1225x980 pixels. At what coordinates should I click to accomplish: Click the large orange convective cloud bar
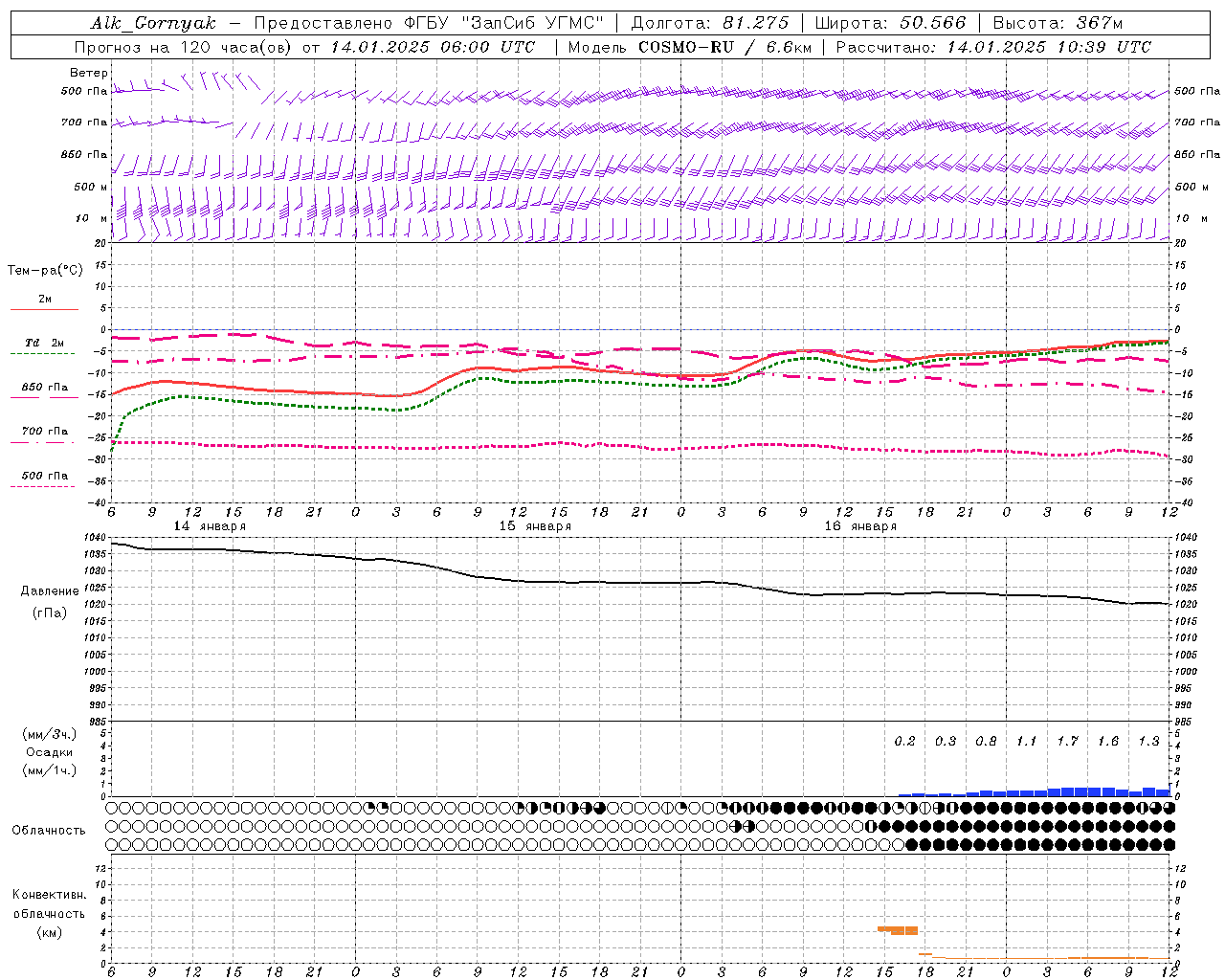898,929
